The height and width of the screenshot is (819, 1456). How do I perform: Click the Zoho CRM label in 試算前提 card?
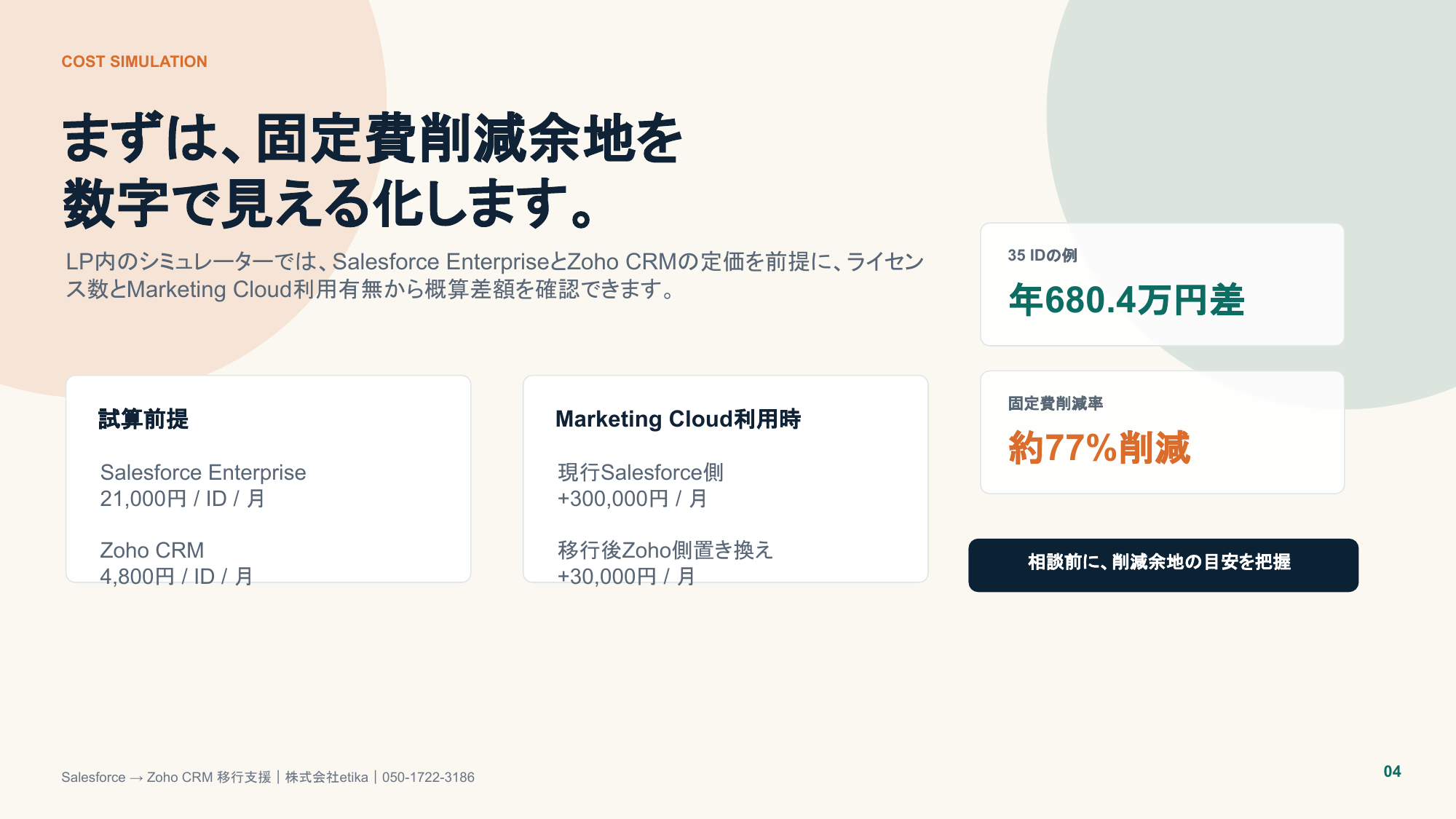(152, 550)
